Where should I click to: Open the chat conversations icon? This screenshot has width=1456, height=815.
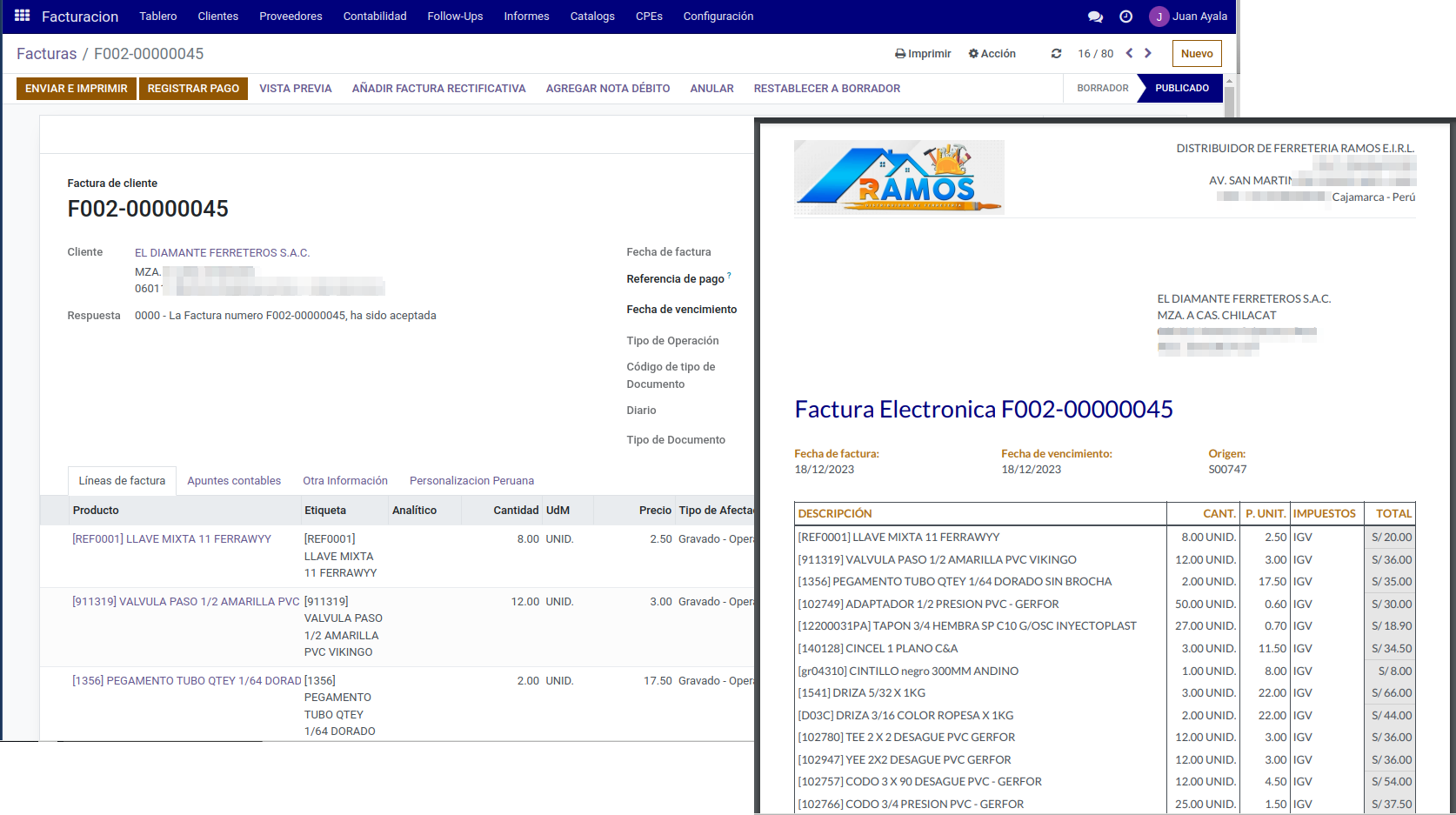1095,17
